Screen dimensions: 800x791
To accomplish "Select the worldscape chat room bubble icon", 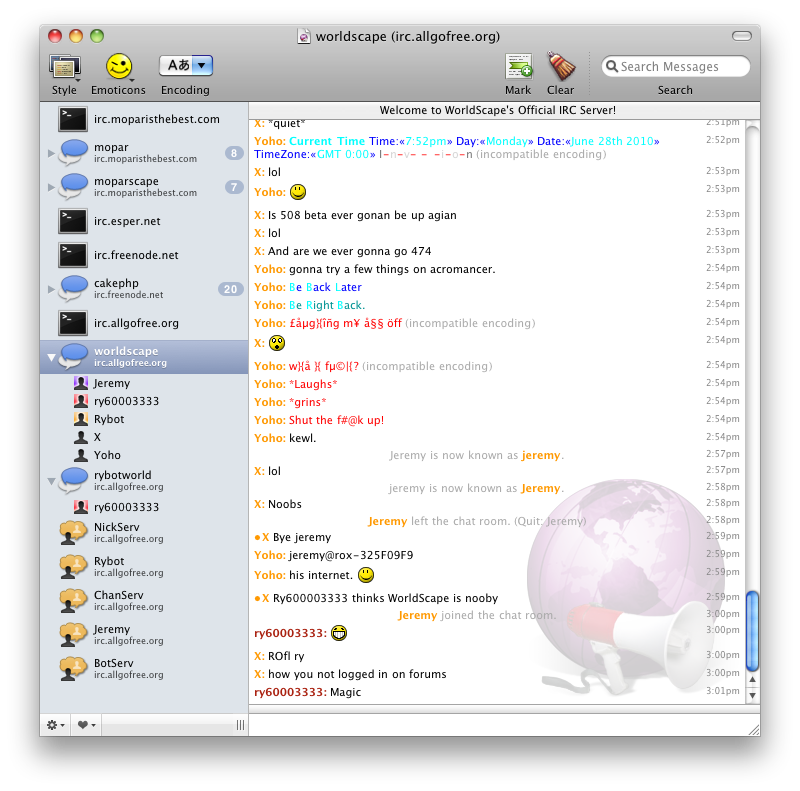I will 73,356.
